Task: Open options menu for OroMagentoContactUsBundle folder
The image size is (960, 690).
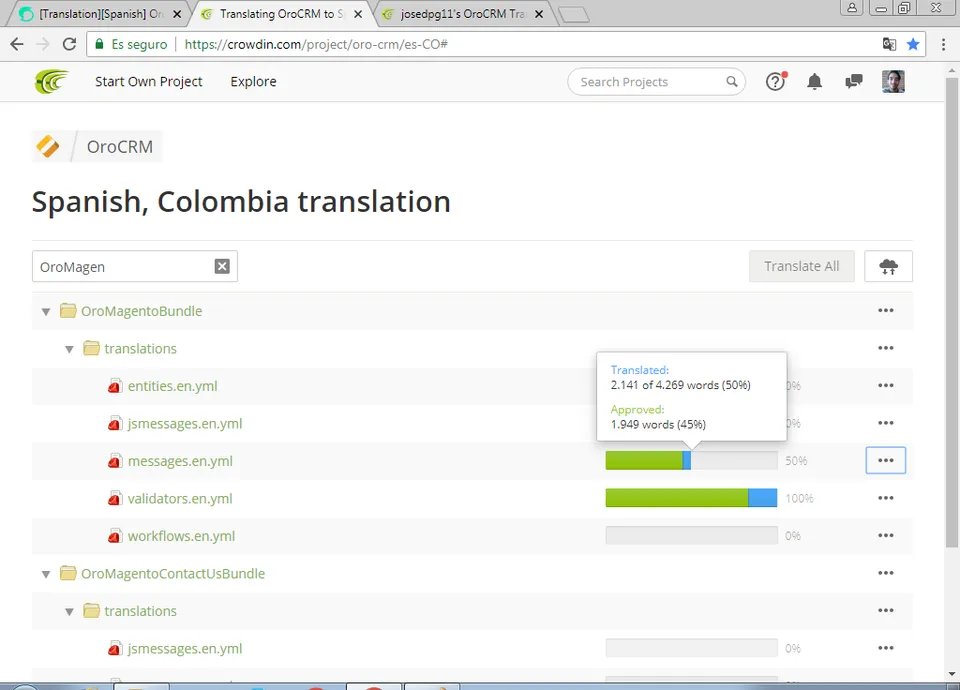Action: click(886, 573)
